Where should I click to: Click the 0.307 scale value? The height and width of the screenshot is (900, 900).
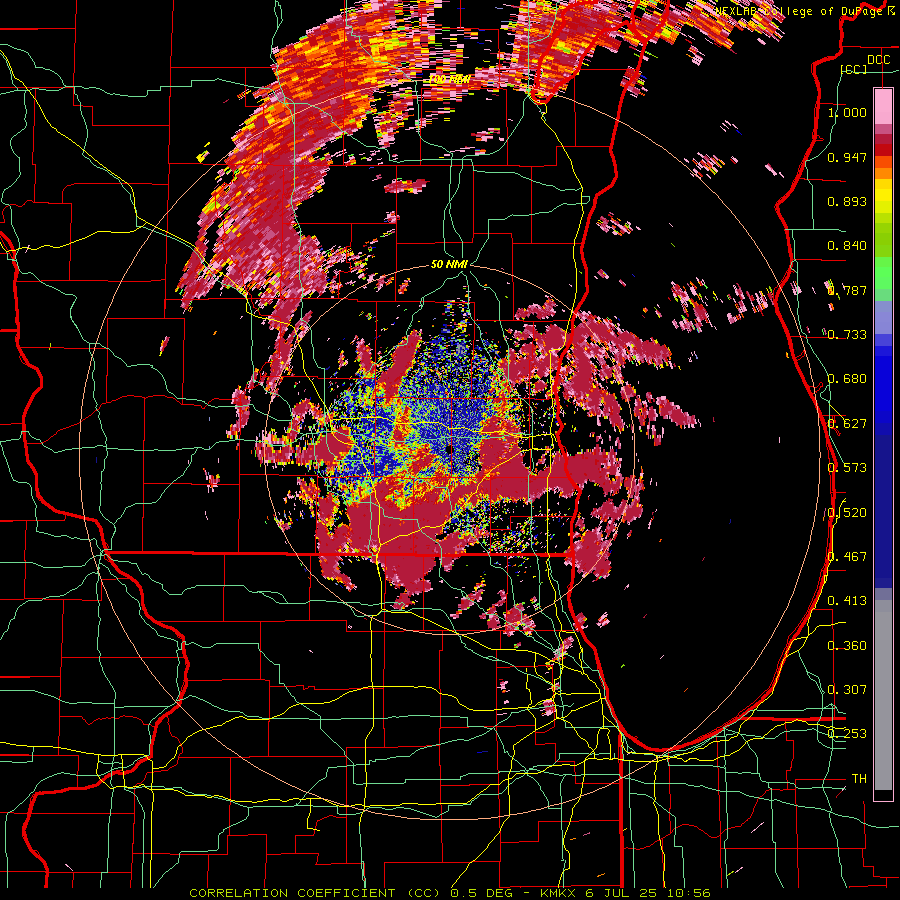(x=847, y=689)
